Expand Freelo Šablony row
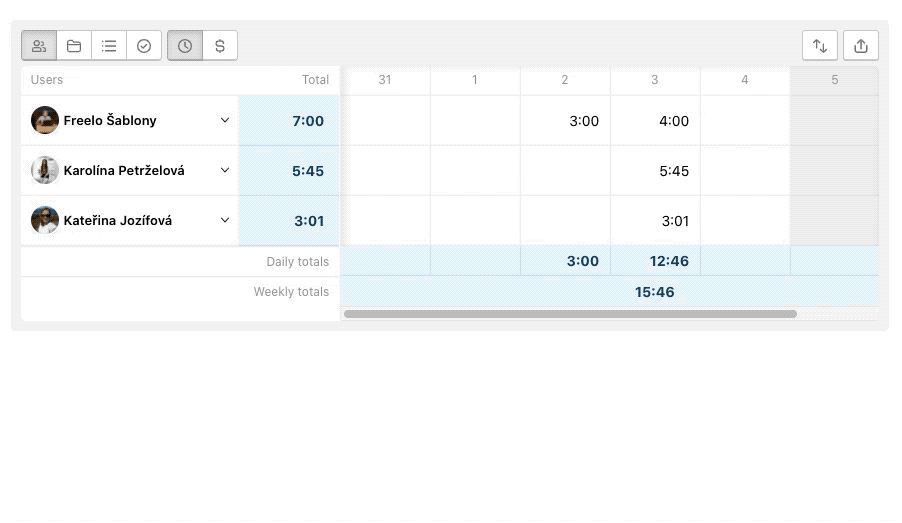Viewport: 902px width, 523px height. pos(225,120)
